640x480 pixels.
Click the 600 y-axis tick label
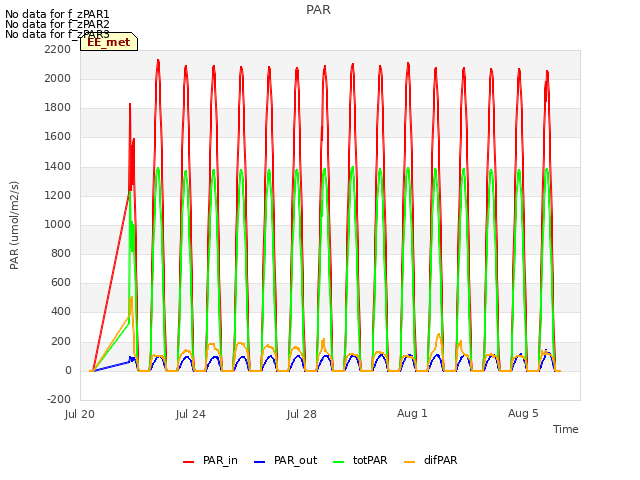coord(61,282)
